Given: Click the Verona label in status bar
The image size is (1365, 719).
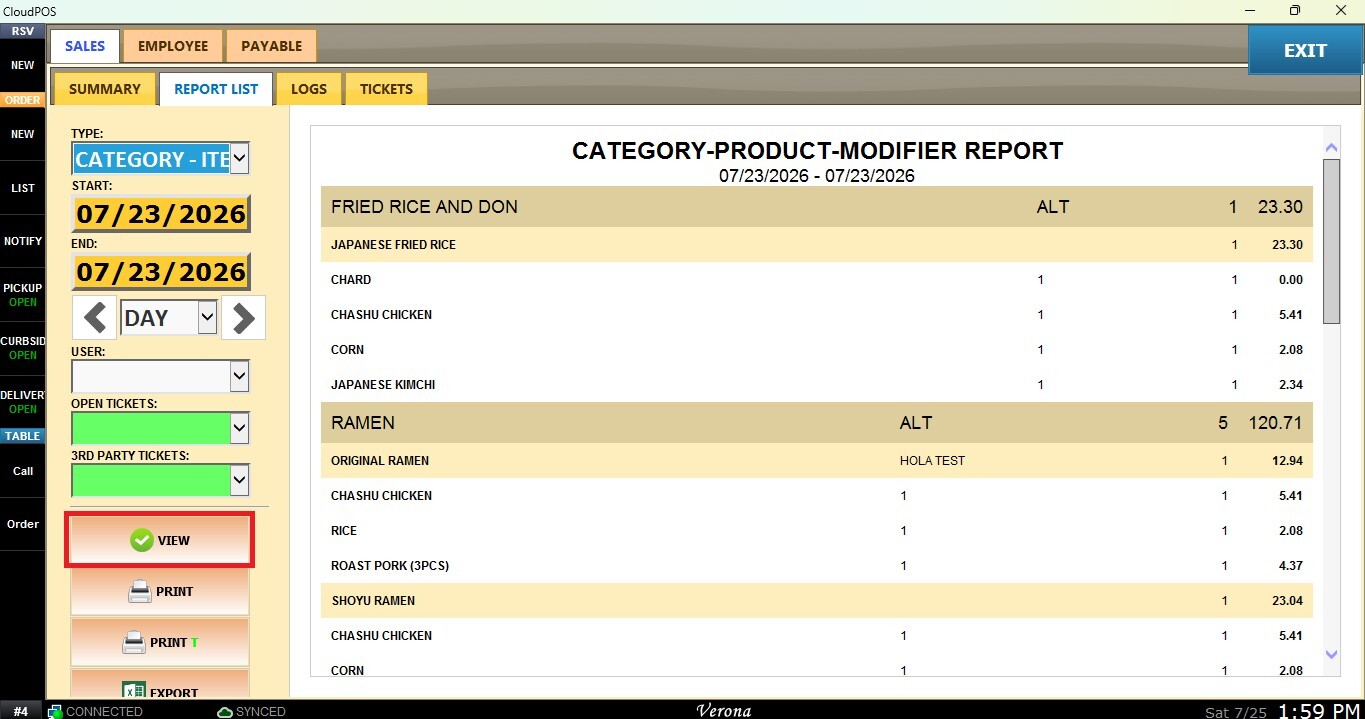Looking at the screenshot, I should [x=723, y=711].
